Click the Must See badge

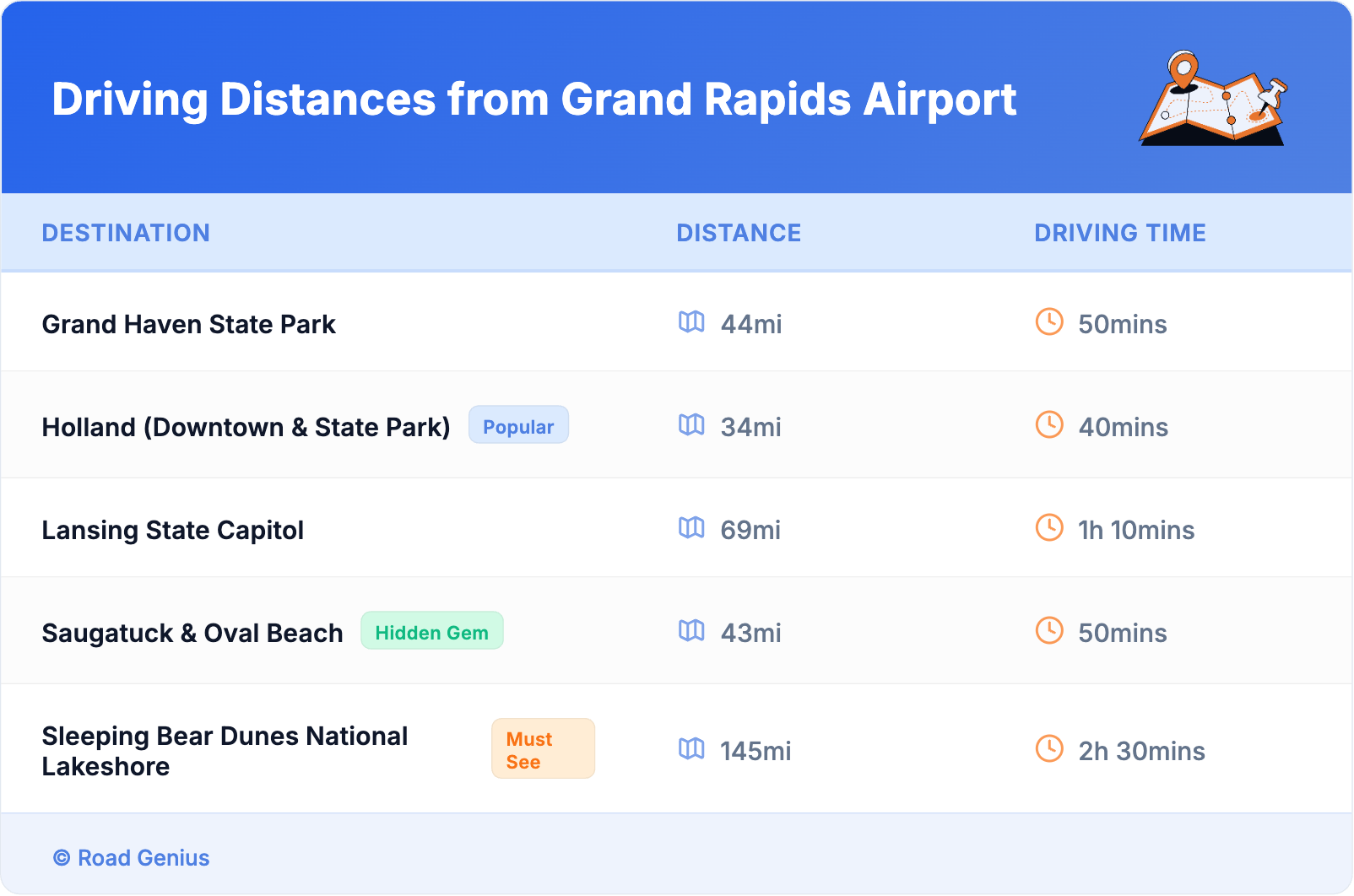[x=543, y=749]
